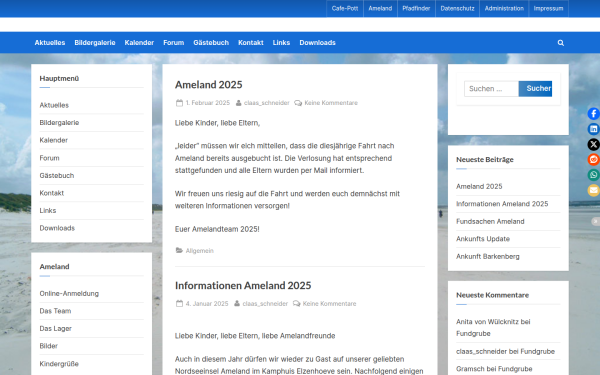Open Anita von Wülcknitz comment link

click(x=488, y=322)
